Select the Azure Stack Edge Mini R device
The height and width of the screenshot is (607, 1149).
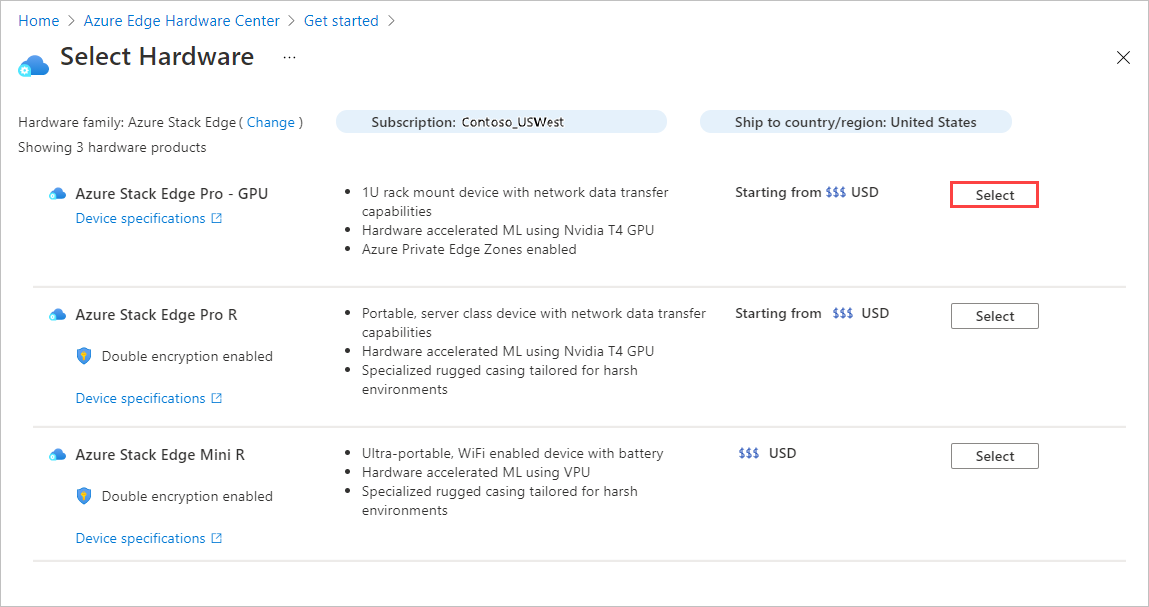coord(993,455)
